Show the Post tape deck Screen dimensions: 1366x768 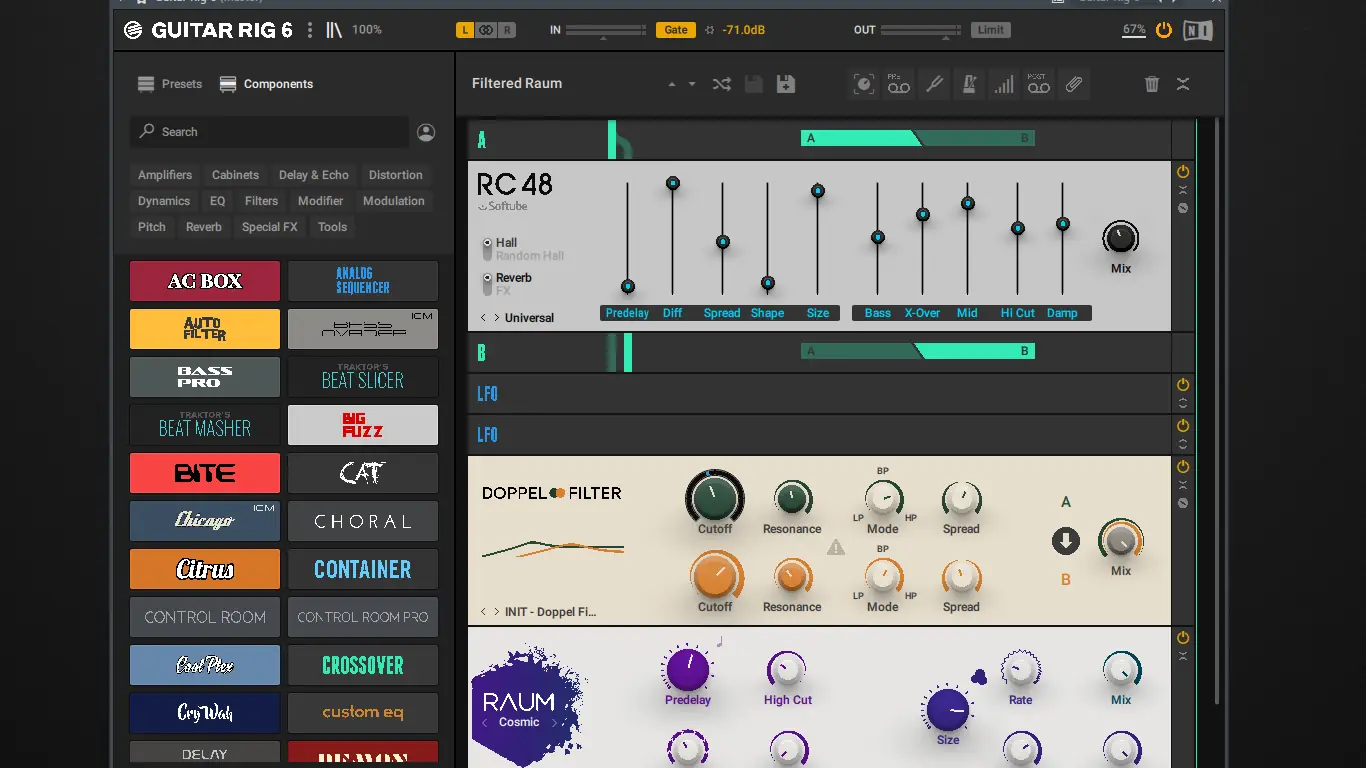pos(1039,84)
